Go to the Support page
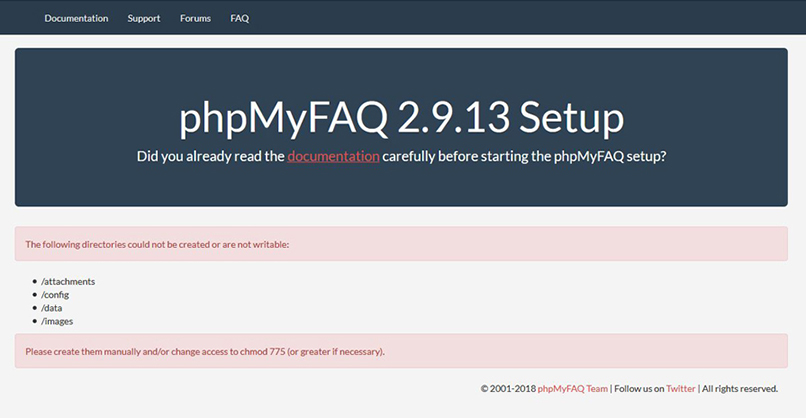This screenshot has width=806, height=418. (x=144, y=18)
